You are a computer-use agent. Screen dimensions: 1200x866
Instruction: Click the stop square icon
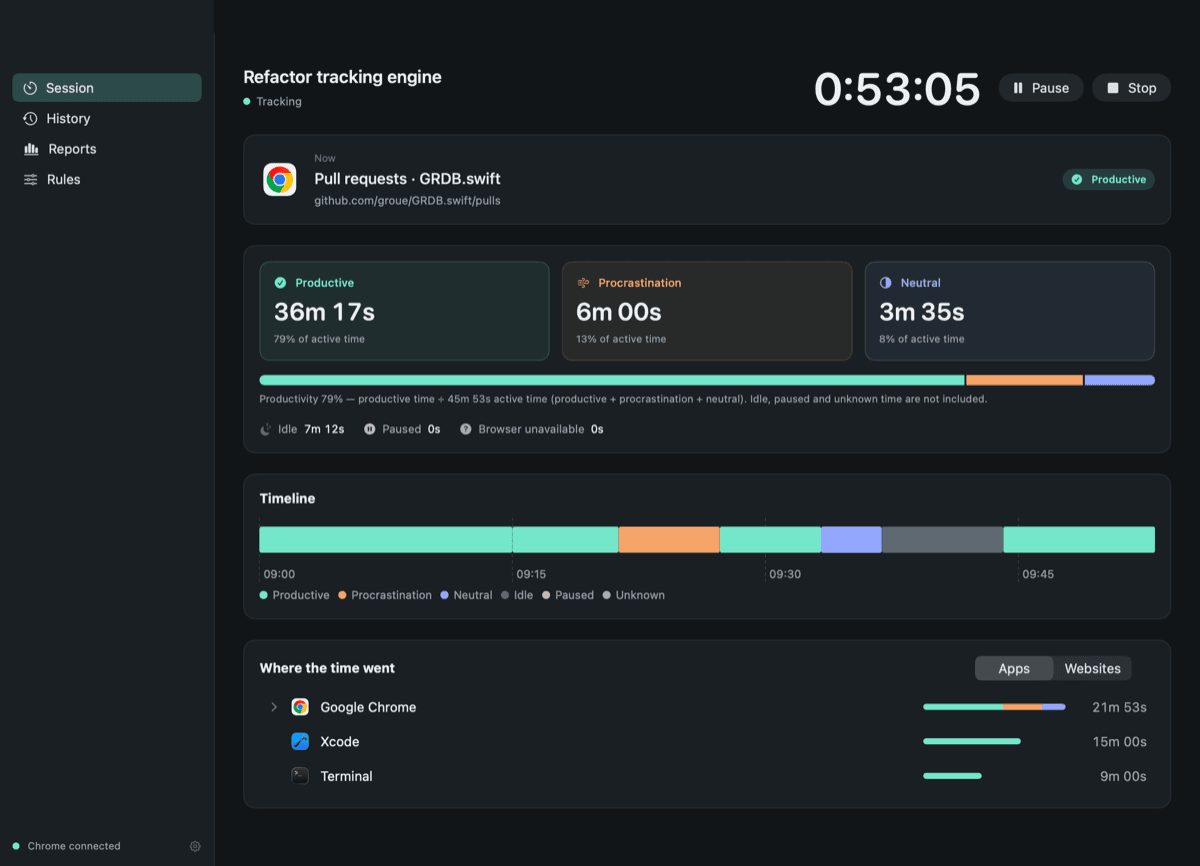(x=1113, y=88)
